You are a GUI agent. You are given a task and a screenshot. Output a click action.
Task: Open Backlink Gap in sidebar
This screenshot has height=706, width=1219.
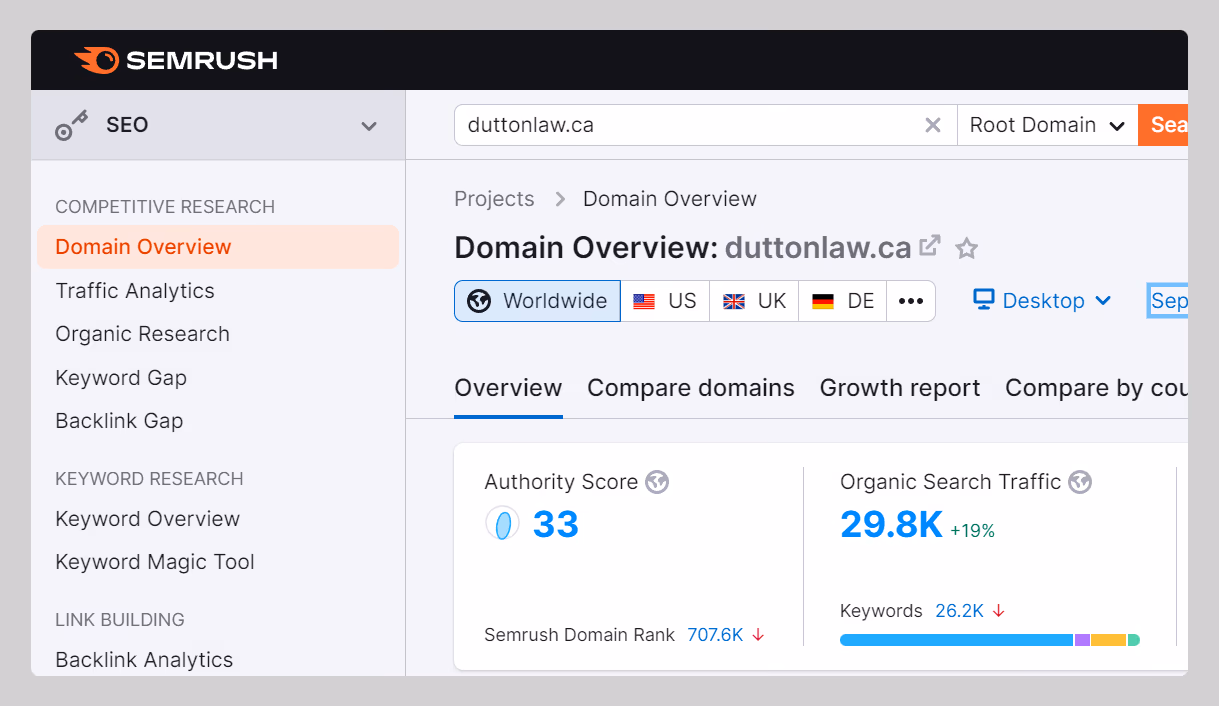[119, 421]
